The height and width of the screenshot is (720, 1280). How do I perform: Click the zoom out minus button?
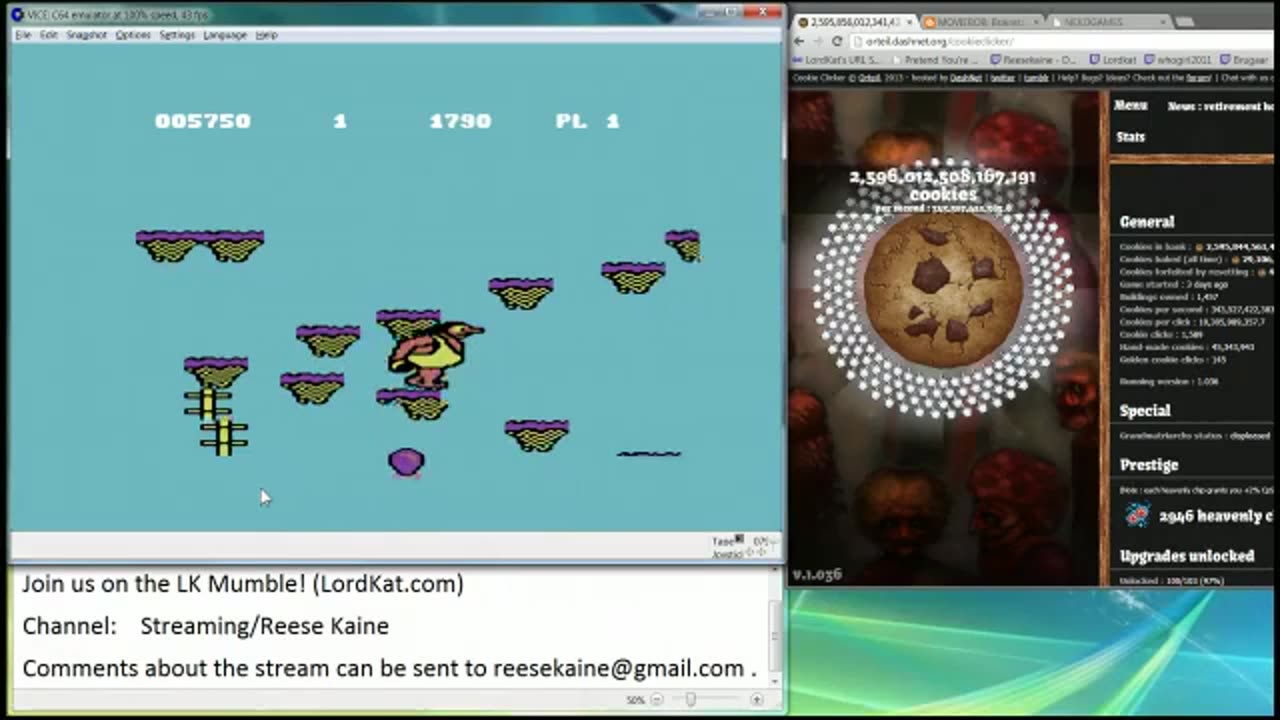coord(657,700)
